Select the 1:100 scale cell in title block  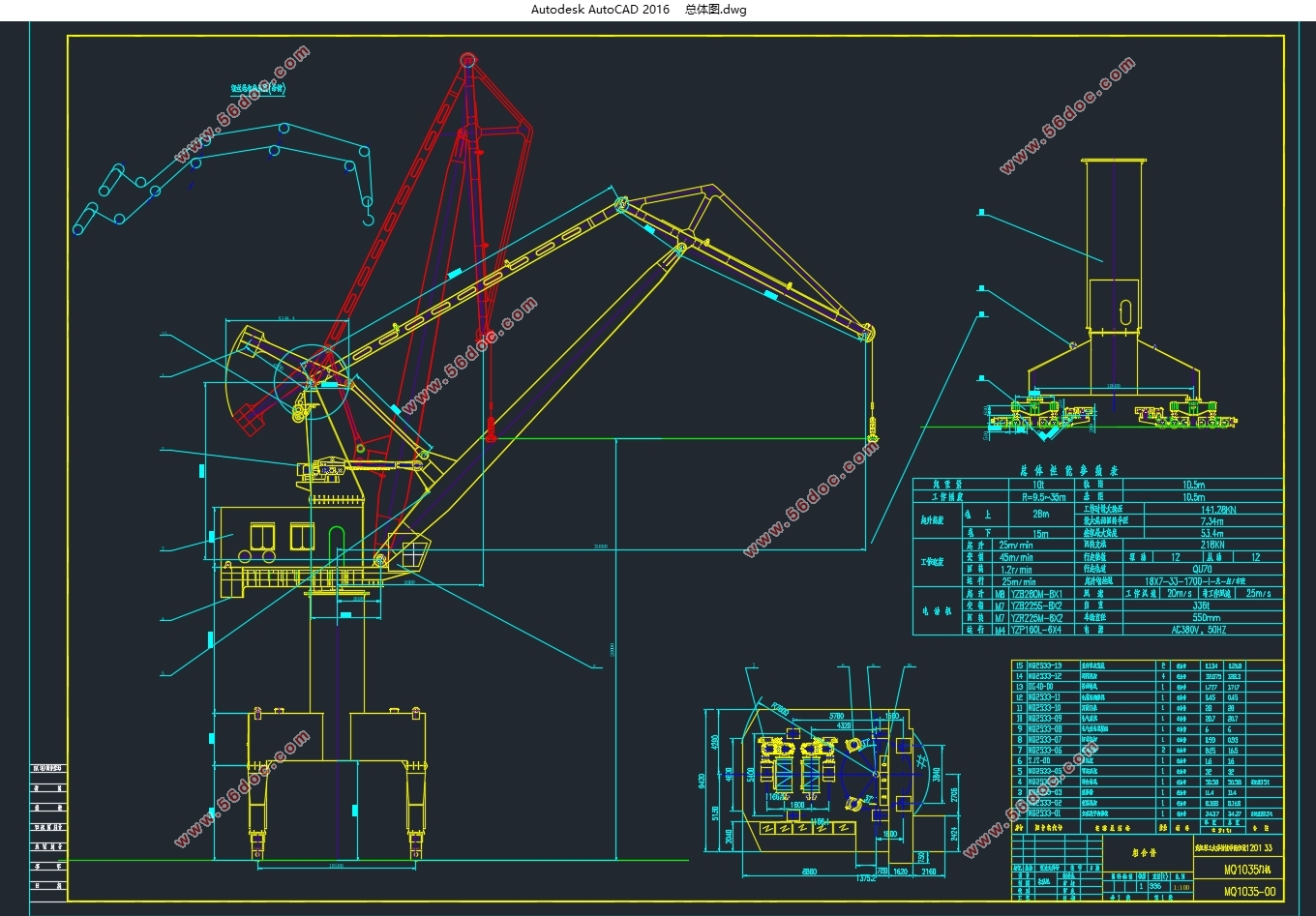1181,886
